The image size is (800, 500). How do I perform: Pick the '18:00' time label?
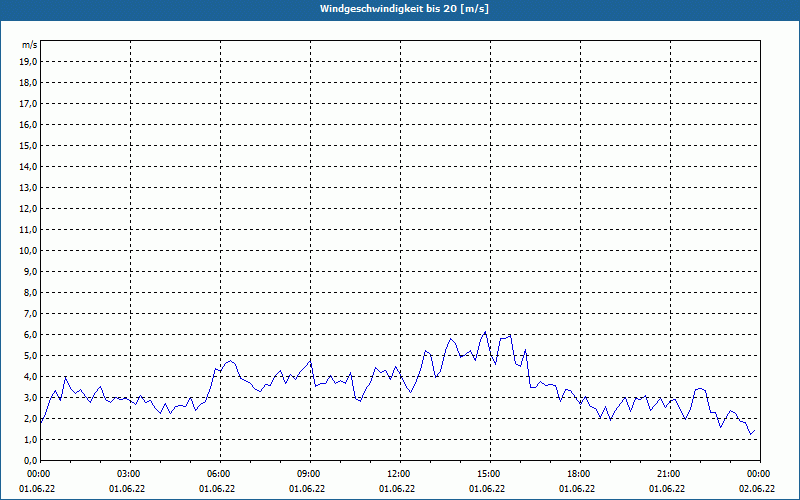(579, 474)
